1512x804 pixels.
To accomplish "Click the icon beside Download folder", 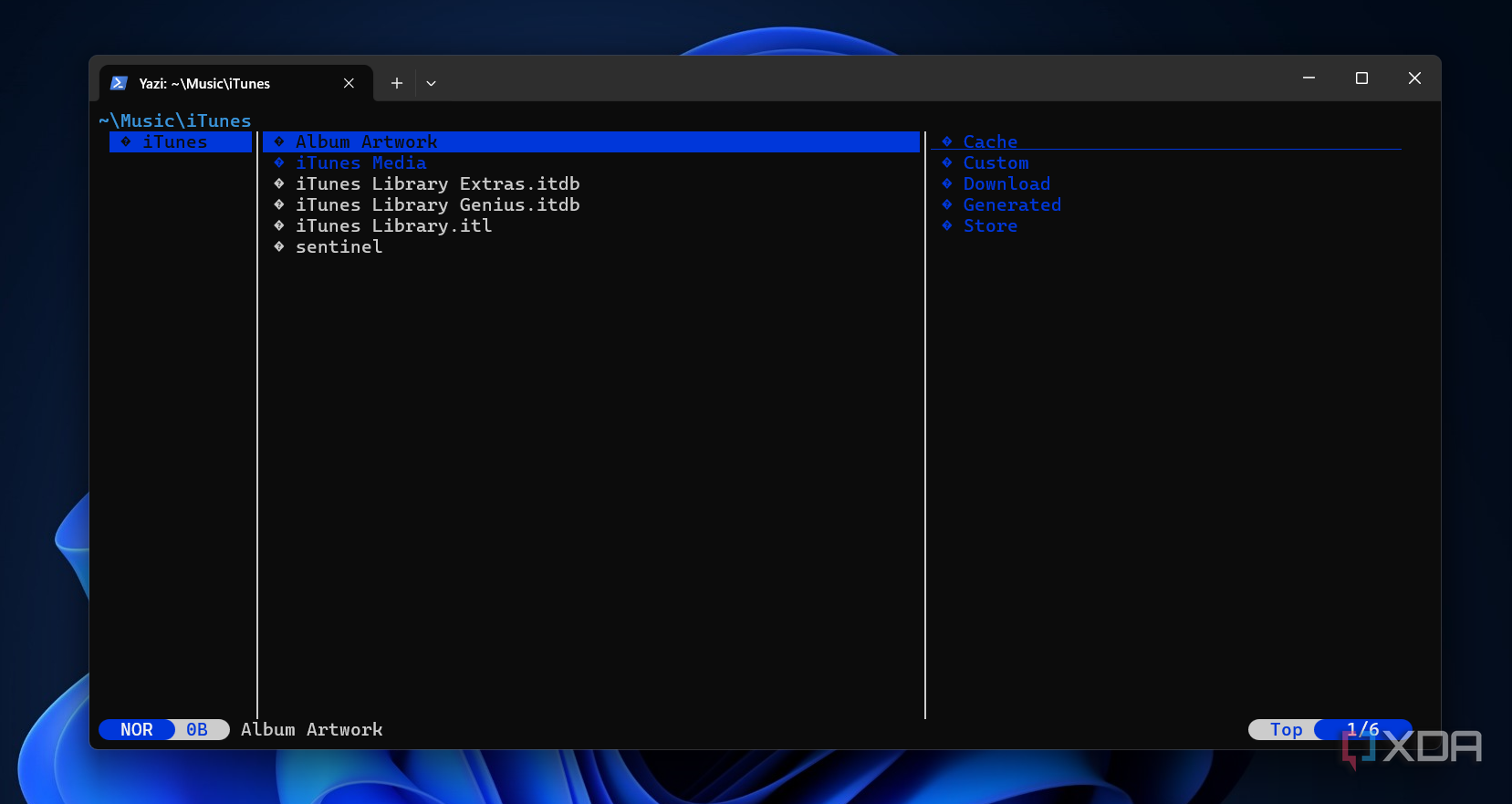I will click(947, 183).
